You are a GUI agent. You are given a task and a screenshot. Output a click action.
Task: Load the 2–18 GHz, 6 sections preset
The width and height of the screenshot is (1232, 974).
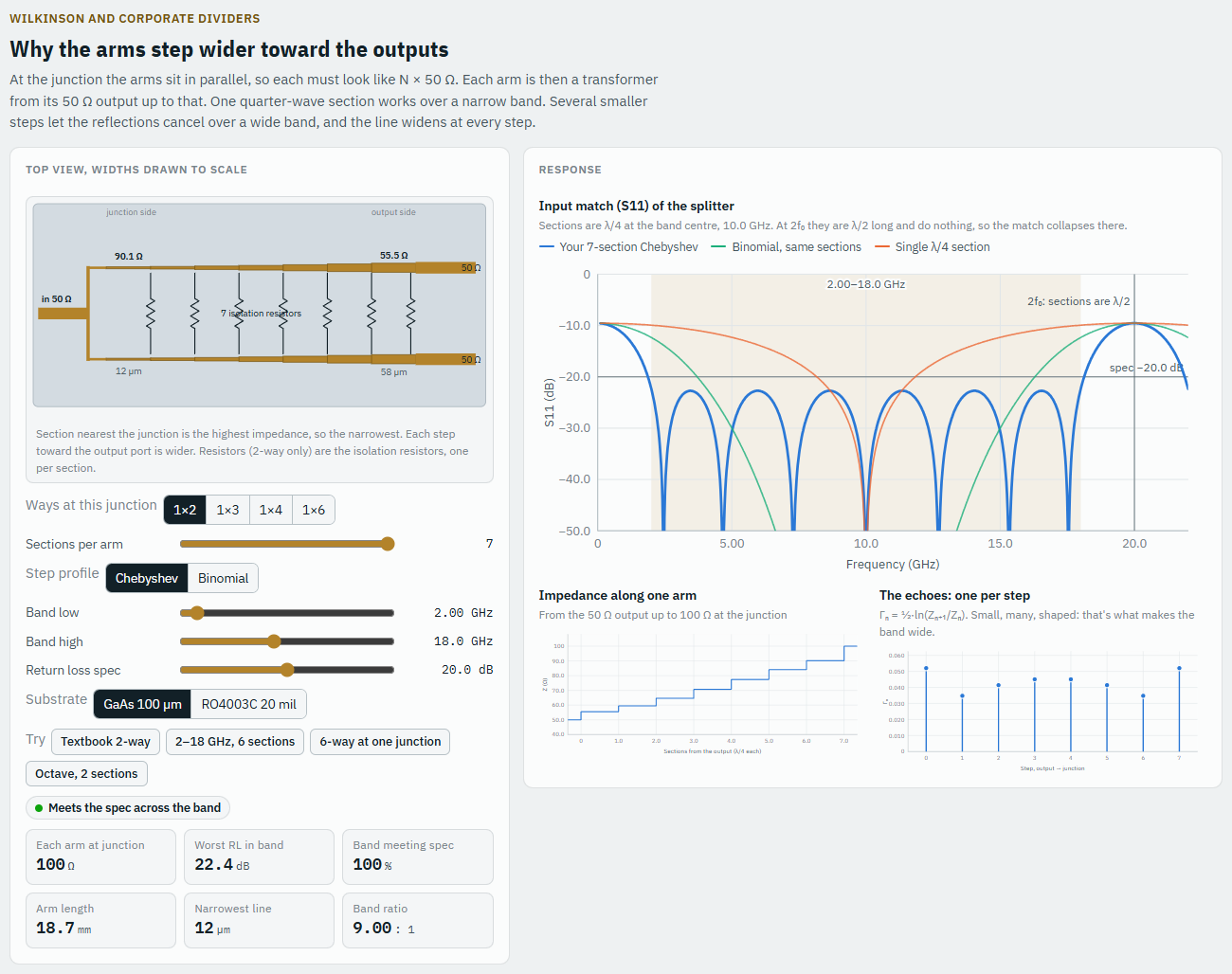click(x=235, y=742)
